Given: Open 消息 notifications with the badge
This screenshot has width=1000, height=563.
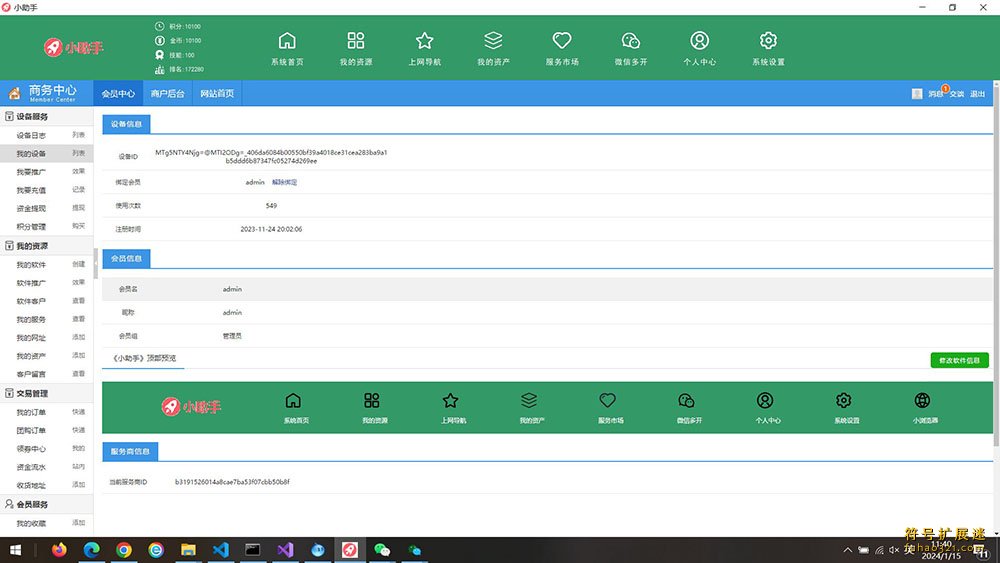Looking at the screenshot, I should point(935,94).
